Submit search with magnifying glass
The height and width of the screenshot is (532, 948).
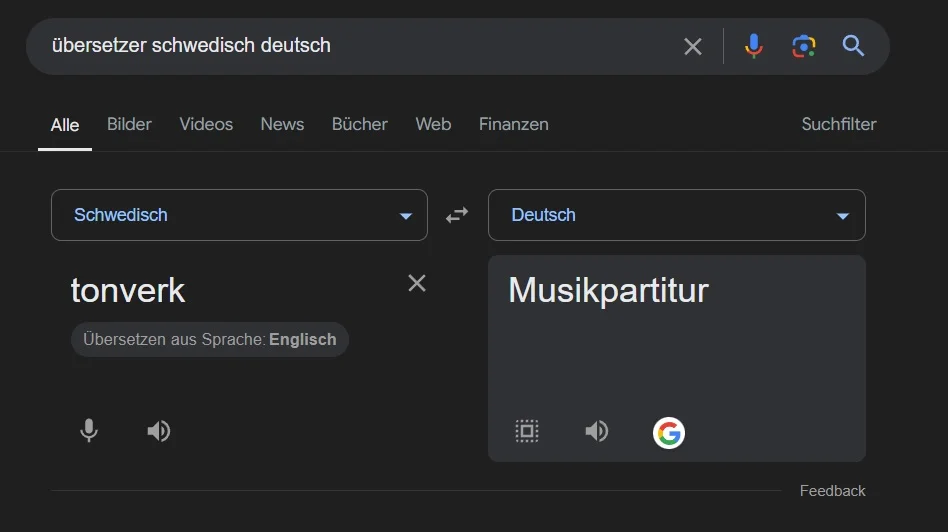click(853, 46)
